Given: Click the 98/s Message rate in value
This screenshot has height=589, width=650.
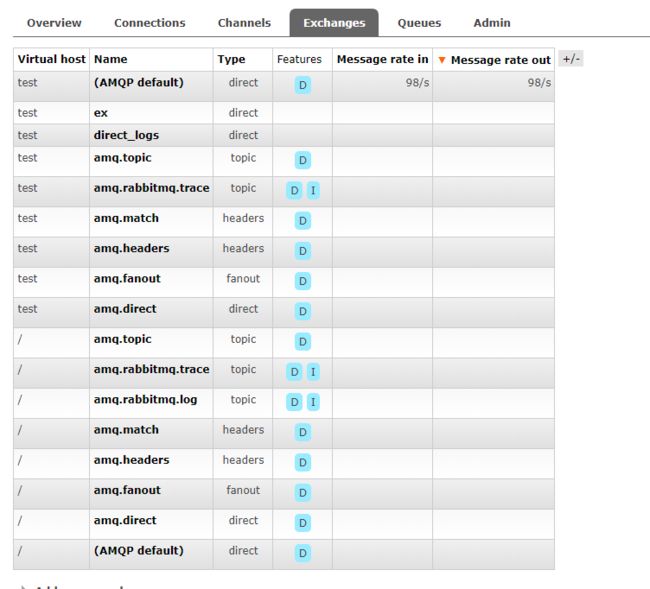Looking at the screenshot, I should point(417,83).
